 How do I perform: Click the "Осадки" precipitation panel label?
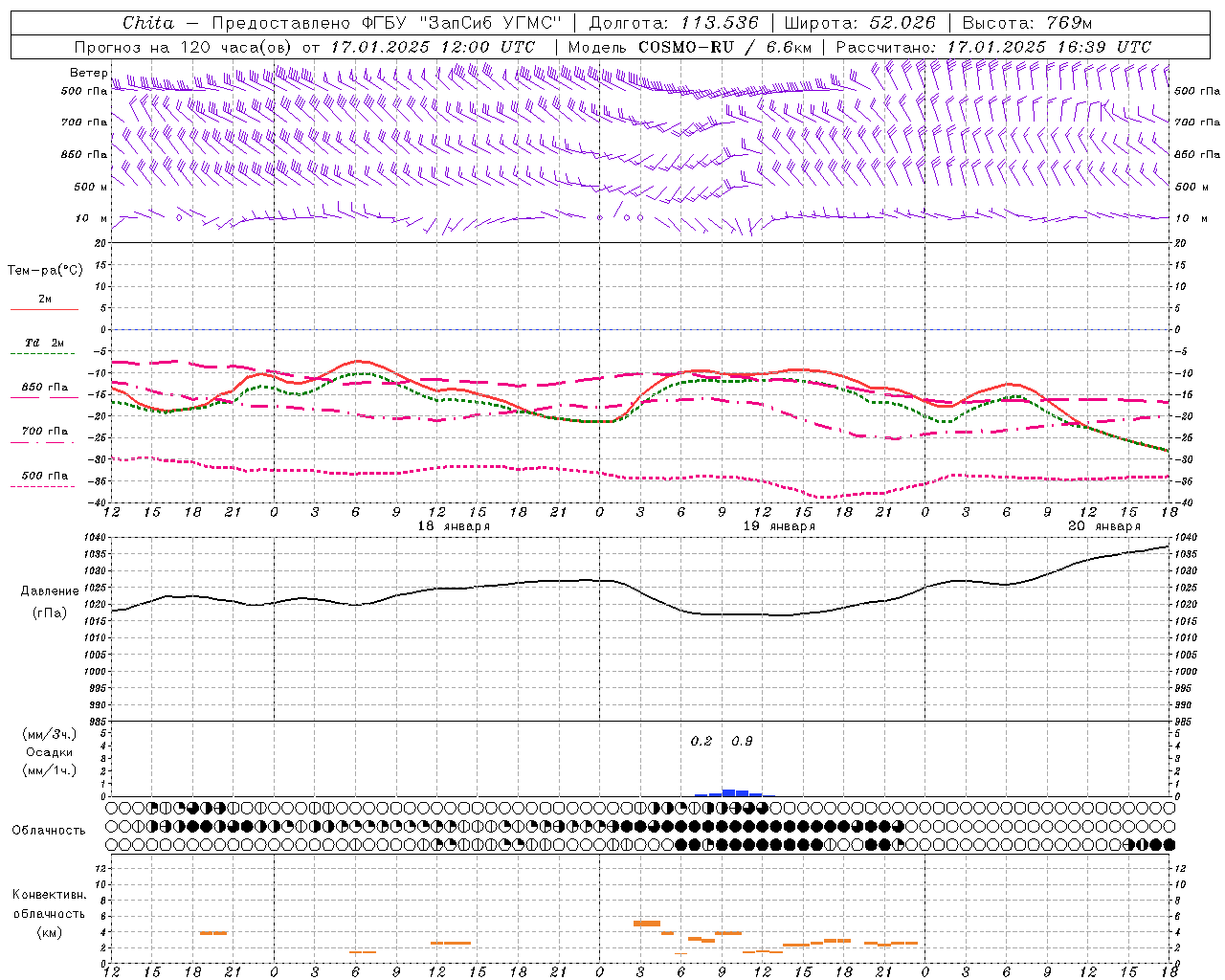pos(49,752)
